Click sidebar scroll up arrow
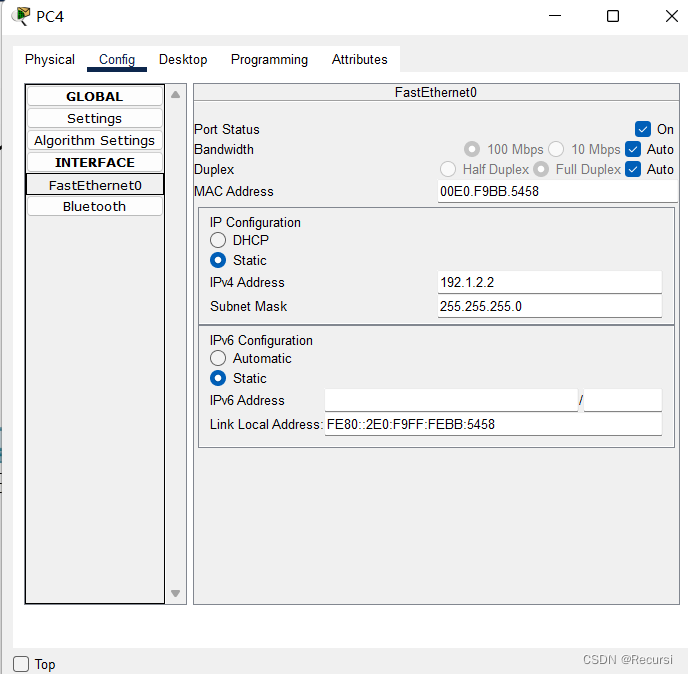The height and width of the screenshot is (674, 688). click(176, 94)
